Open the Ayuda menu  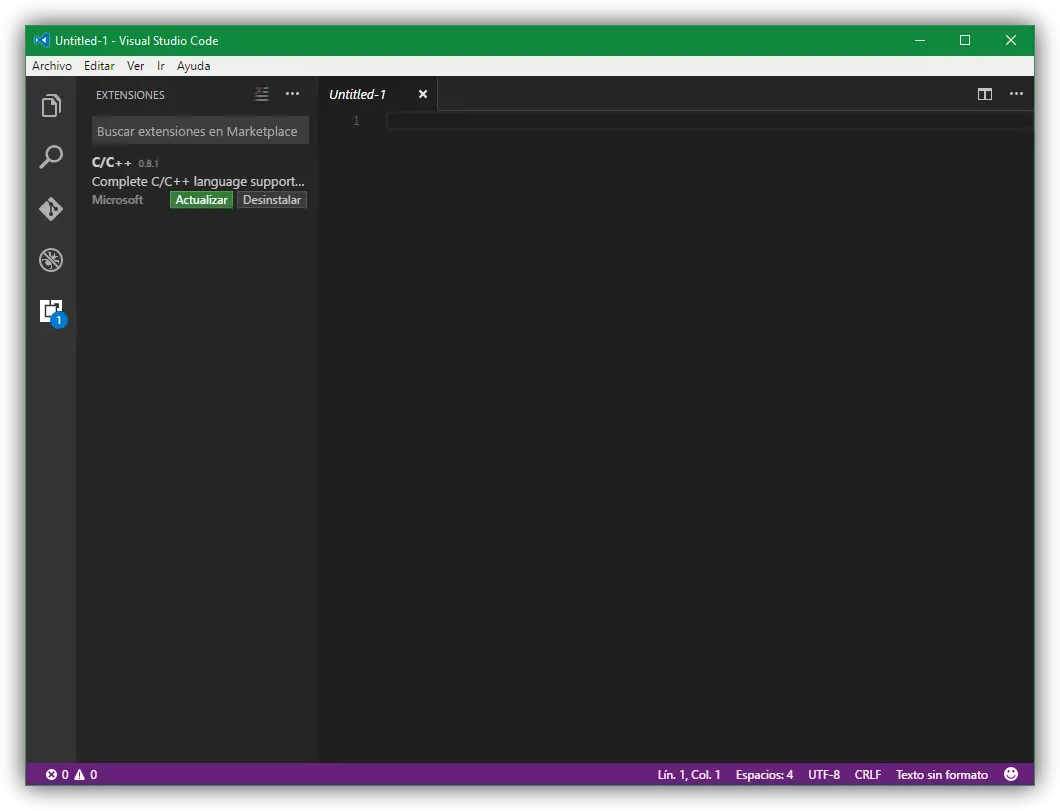click(193, 66)
